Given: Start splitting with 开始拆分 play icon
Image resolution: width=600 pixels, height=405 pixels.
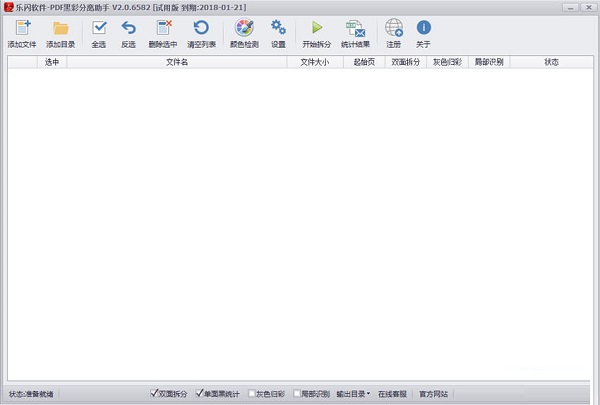Looking at the screenshot, I should (x=316, y=28).
